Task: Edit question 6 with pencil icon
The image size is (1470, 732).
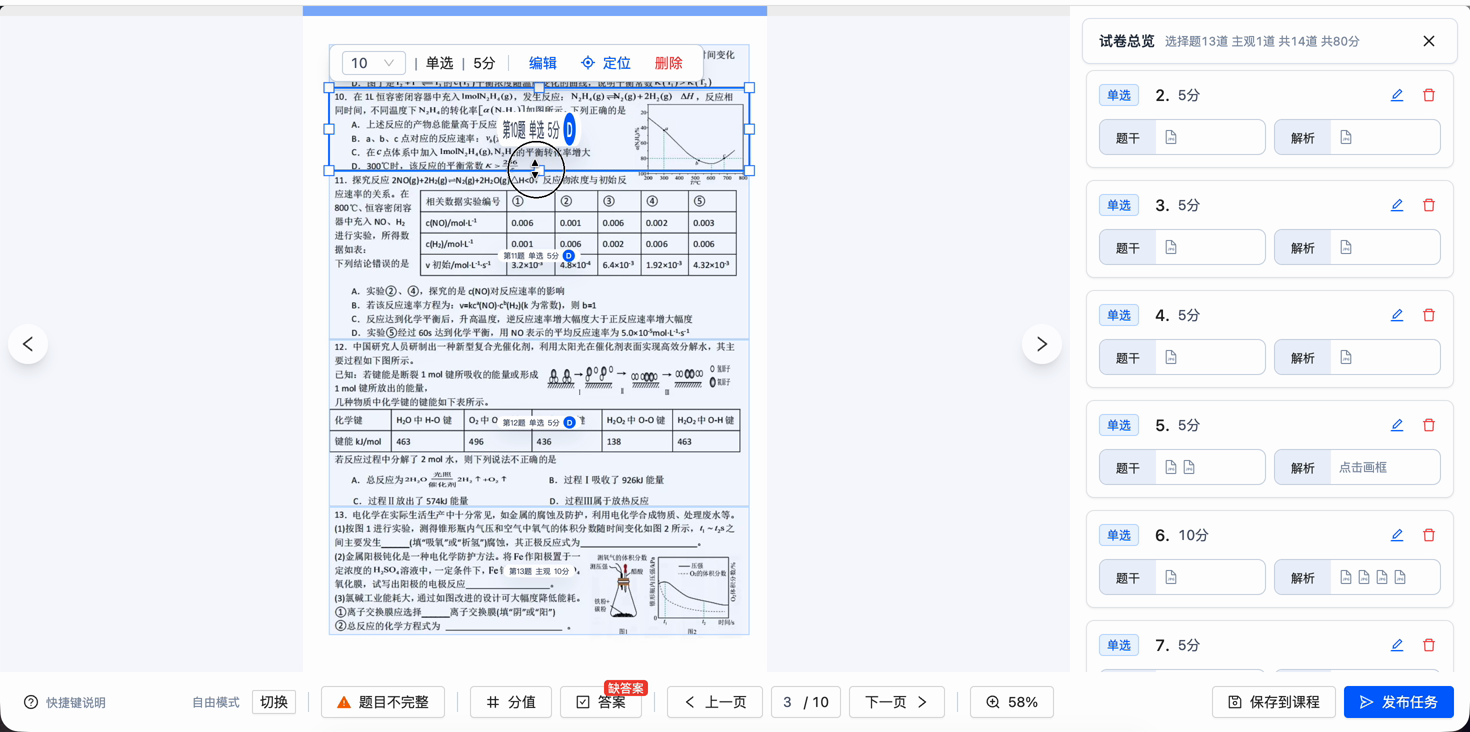Action: click(1397, 535)
